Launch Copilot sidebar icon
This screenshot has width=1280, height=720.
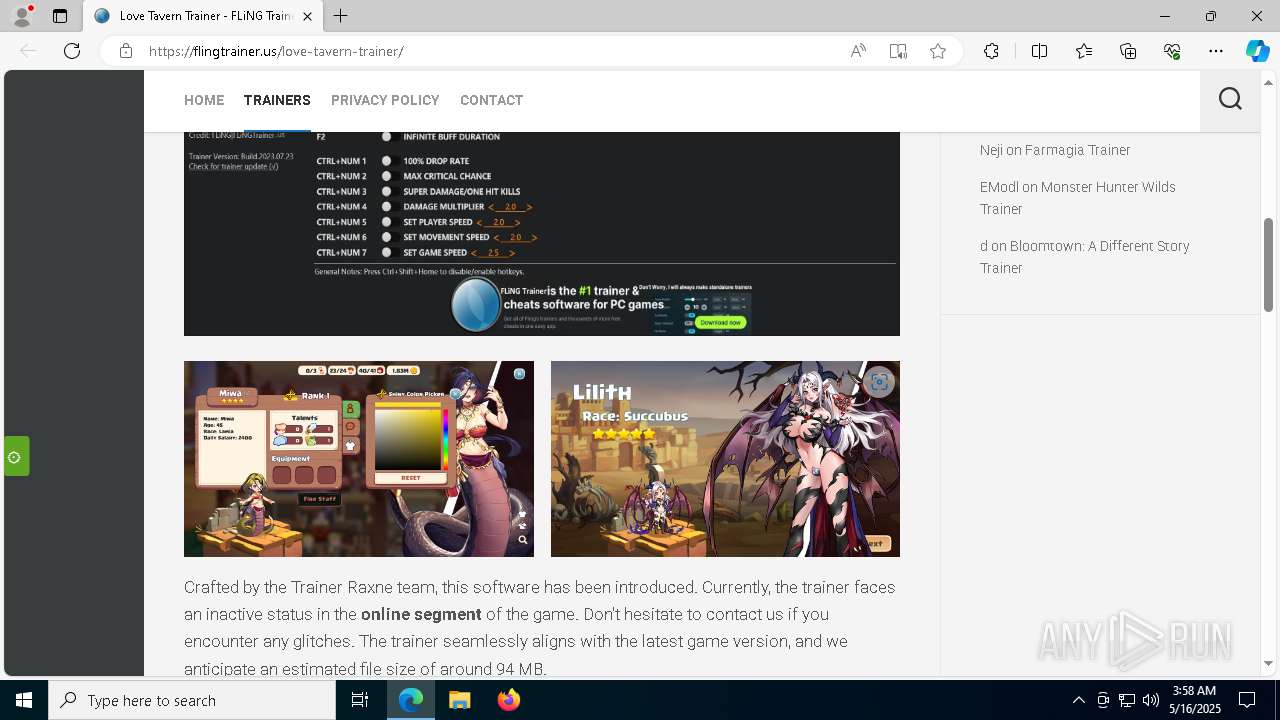[1257, 51]
